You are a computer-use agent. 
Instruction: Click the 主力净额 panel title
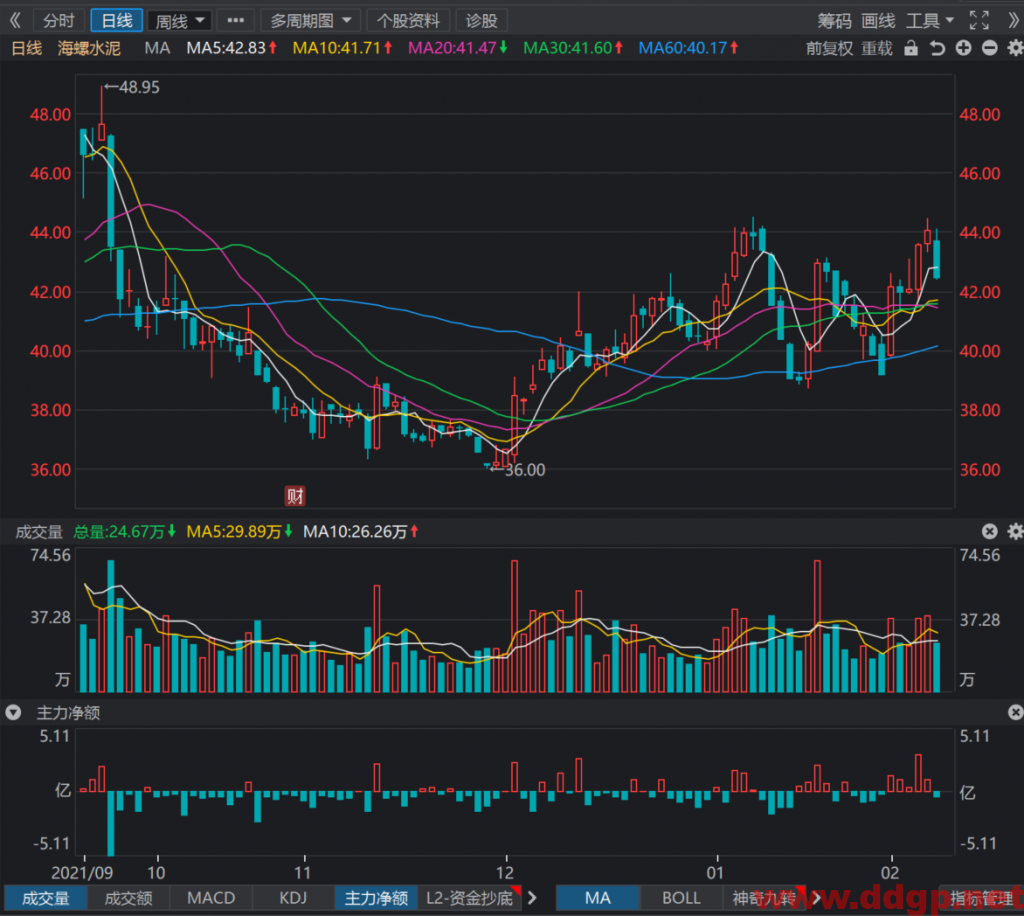pos(69,712)
